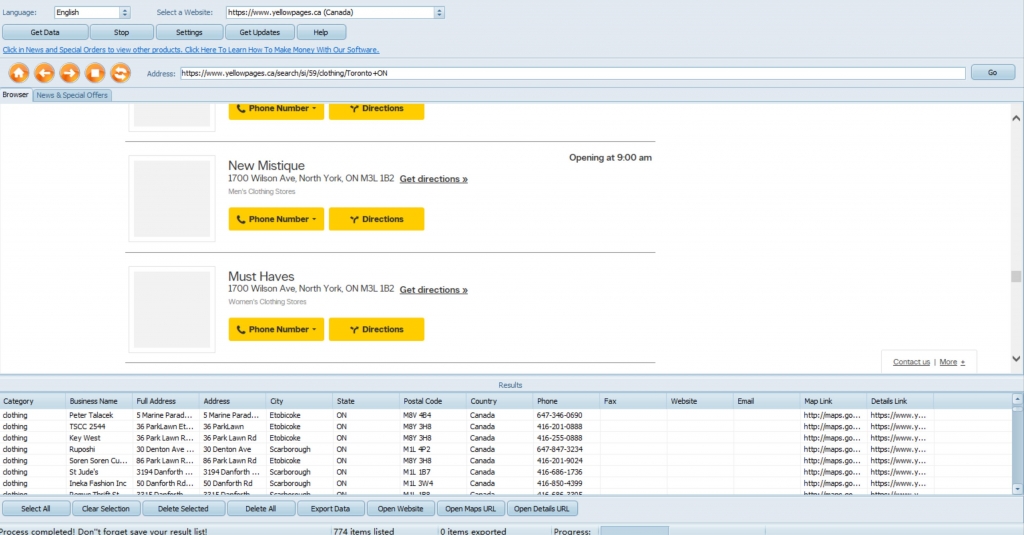Click Delete All button
This screenshot has height=535, width=1024.
tap(261, 509)
